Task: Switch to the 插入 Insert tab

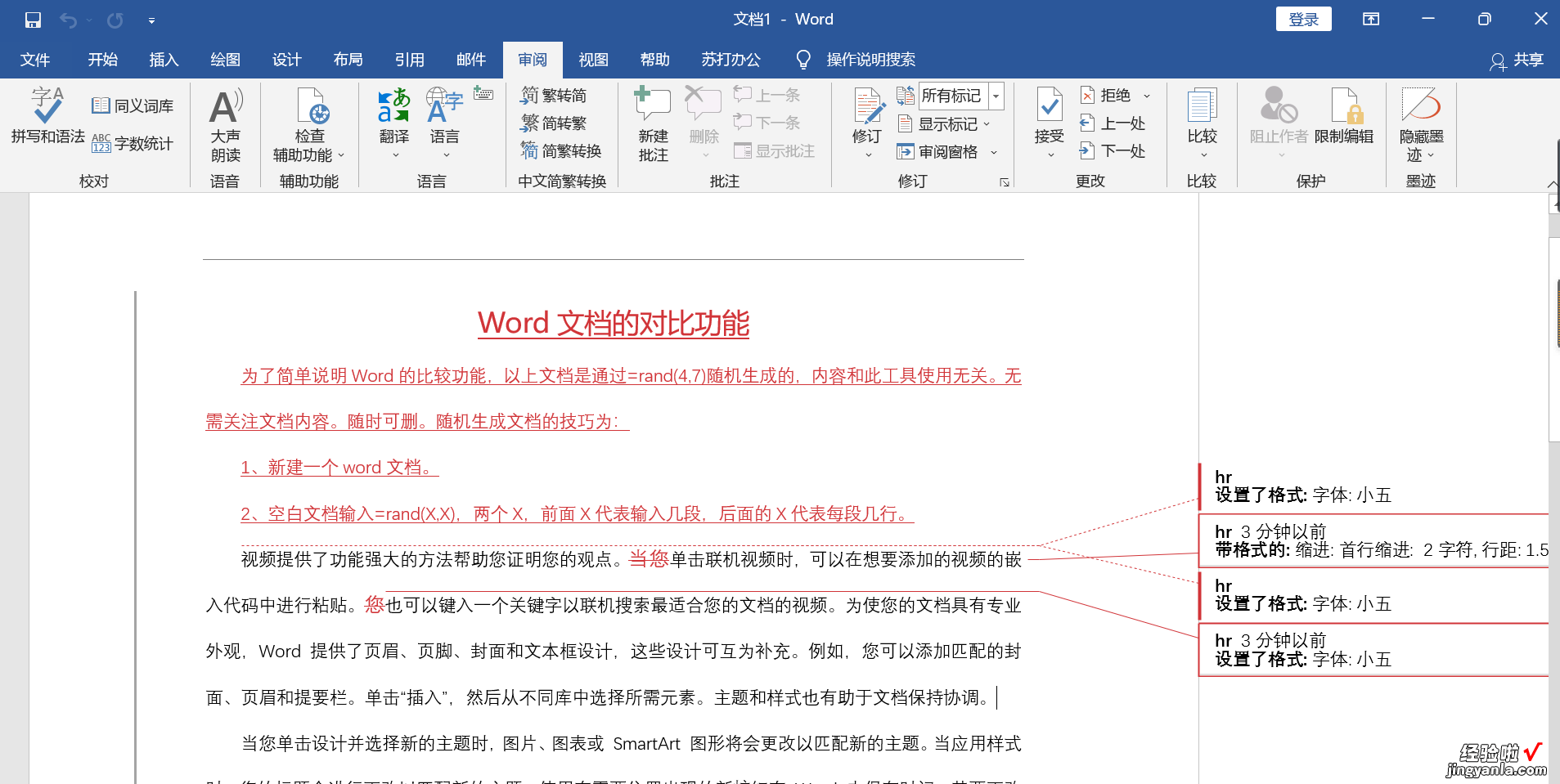Action: (x=164, y=60)
